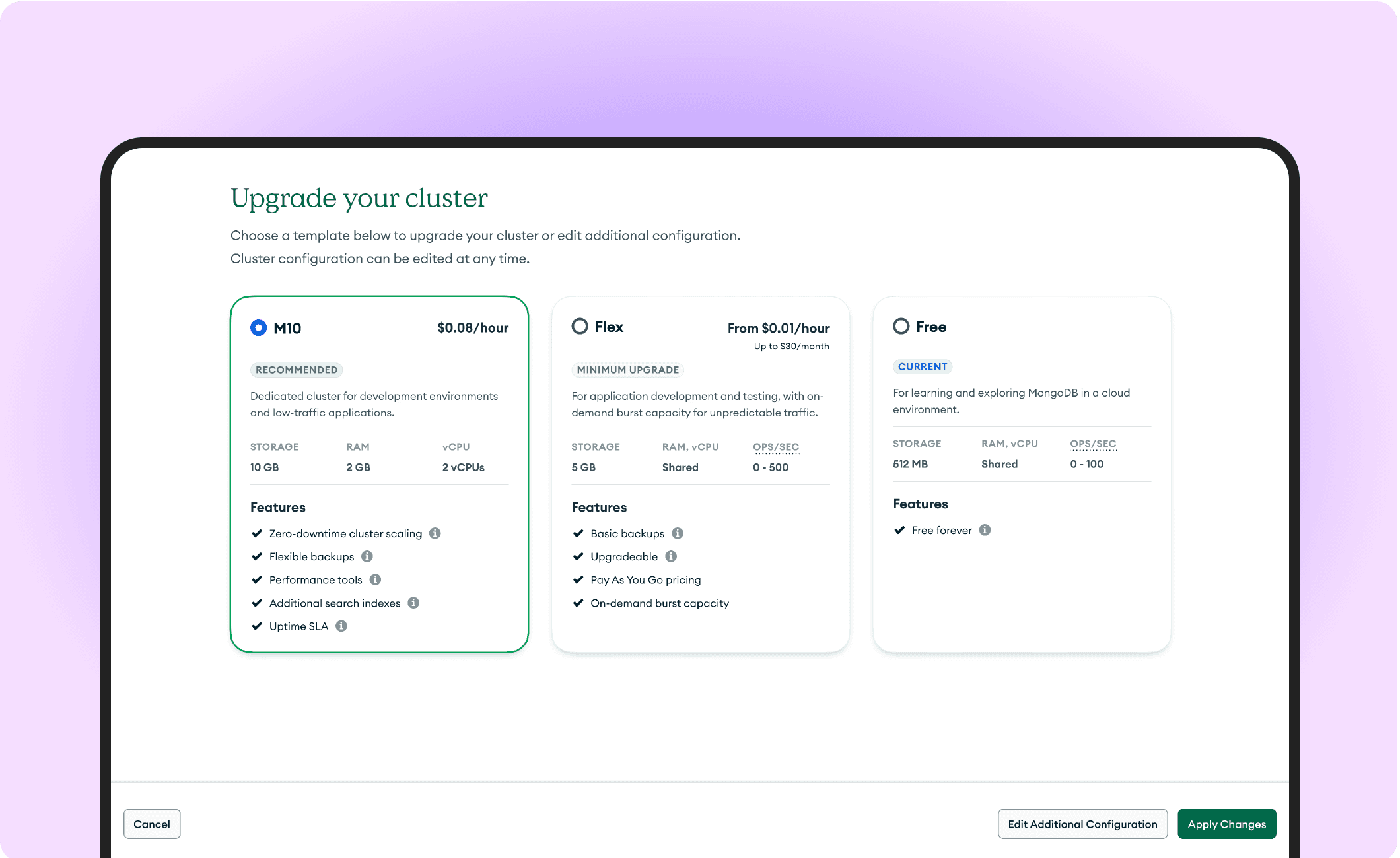Click the CURRENT badge on Free card
Image resolution: width=1400 pixels, height=858 pixels.
point(922,366)
